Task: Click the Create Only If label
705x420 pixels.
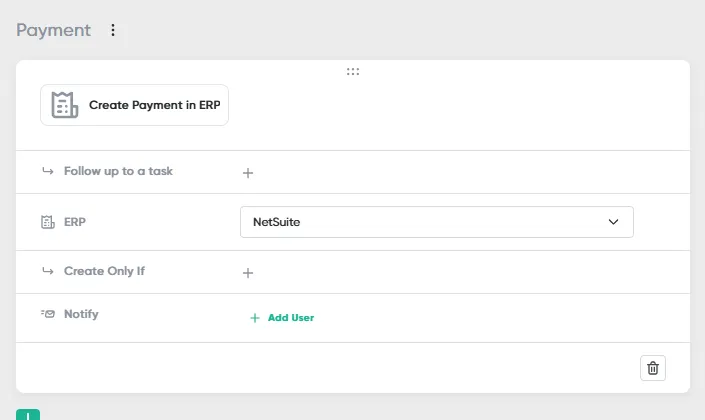Action: 104,271
